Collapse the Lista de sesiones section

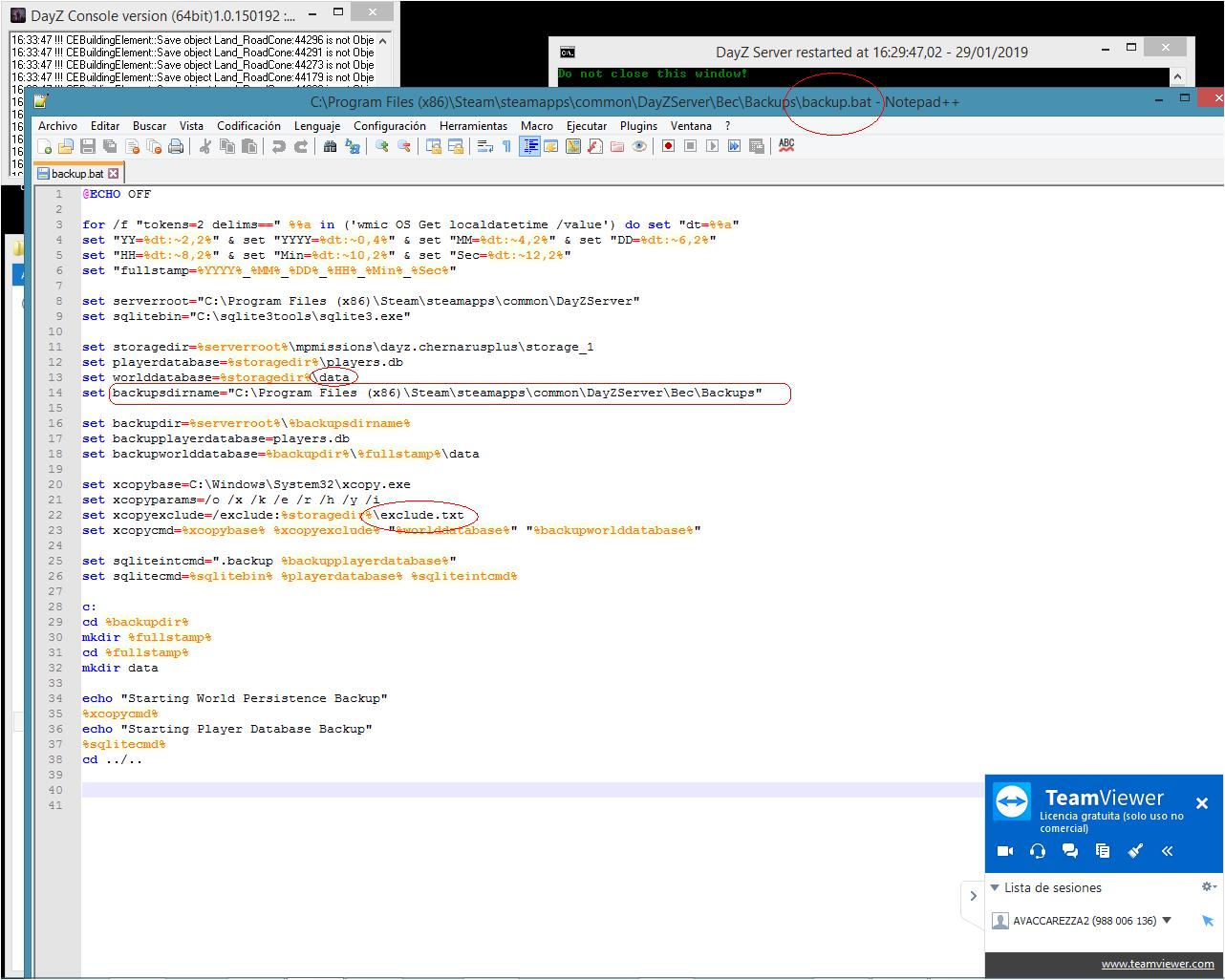[x=995, y=887]
